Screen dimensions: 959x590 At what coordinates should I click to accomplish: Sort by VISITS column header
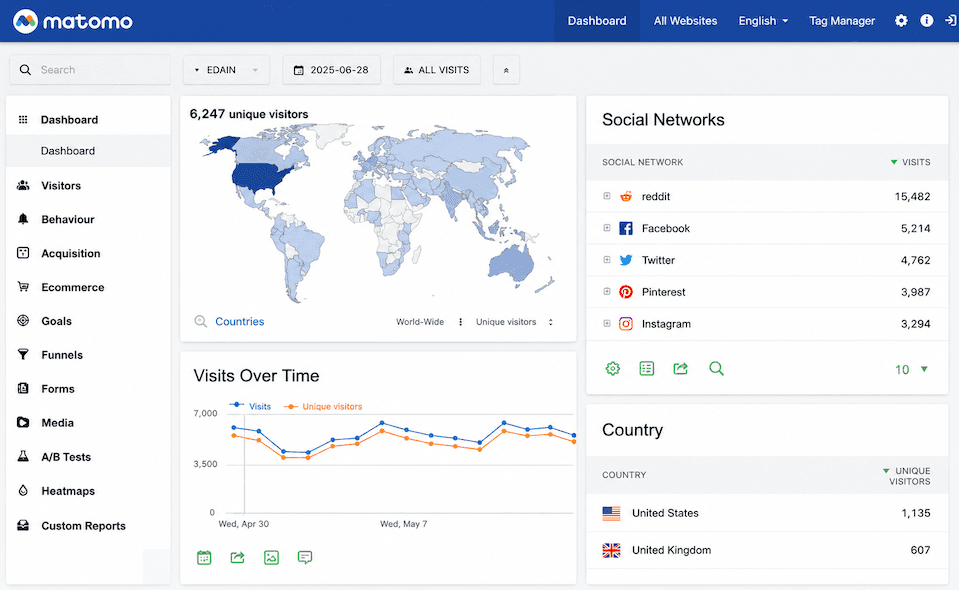coord(910,162)
